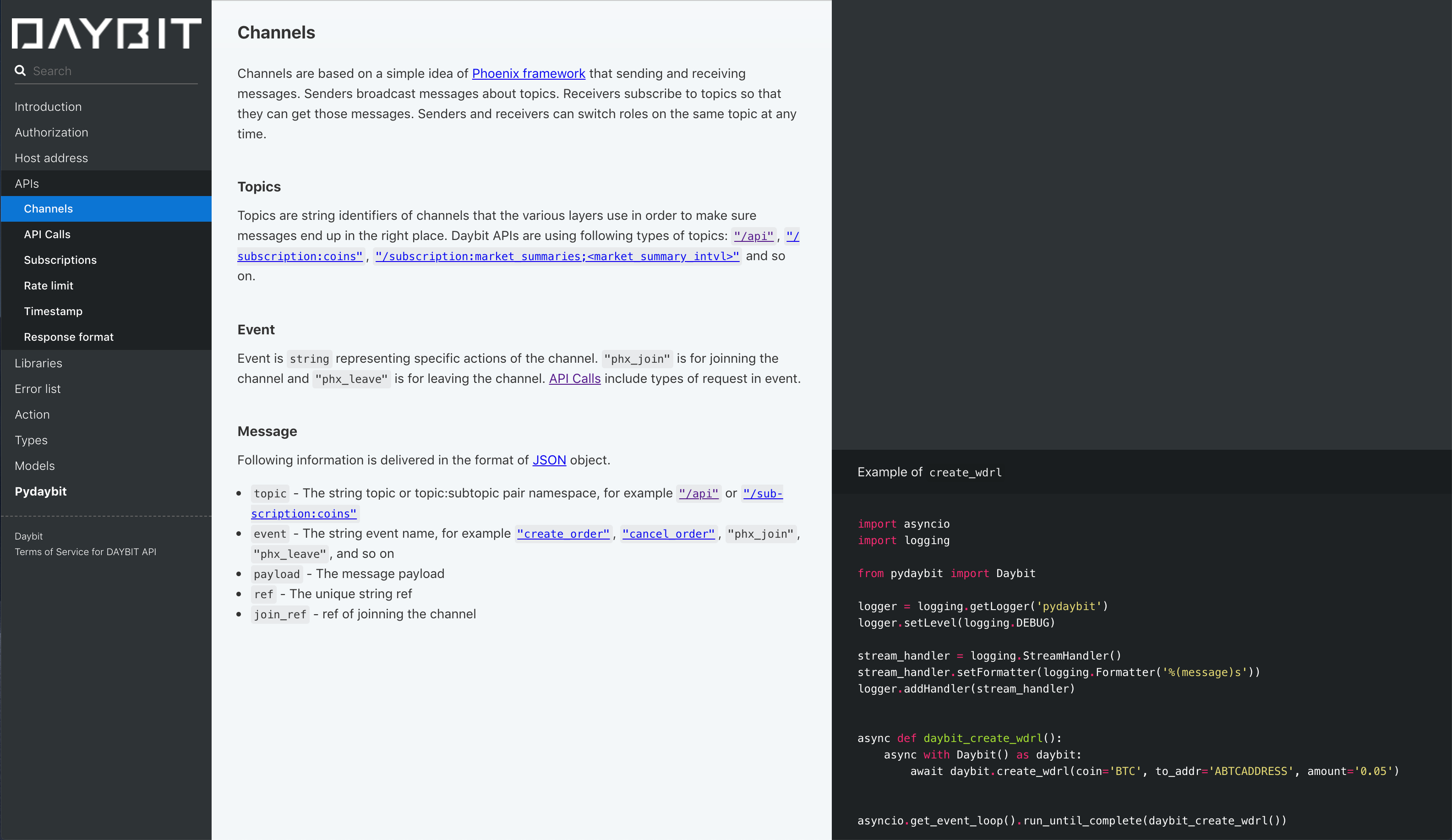Click the "import asyncio" code line
The width and height of the screenshot is (1452, 840).
903,524
